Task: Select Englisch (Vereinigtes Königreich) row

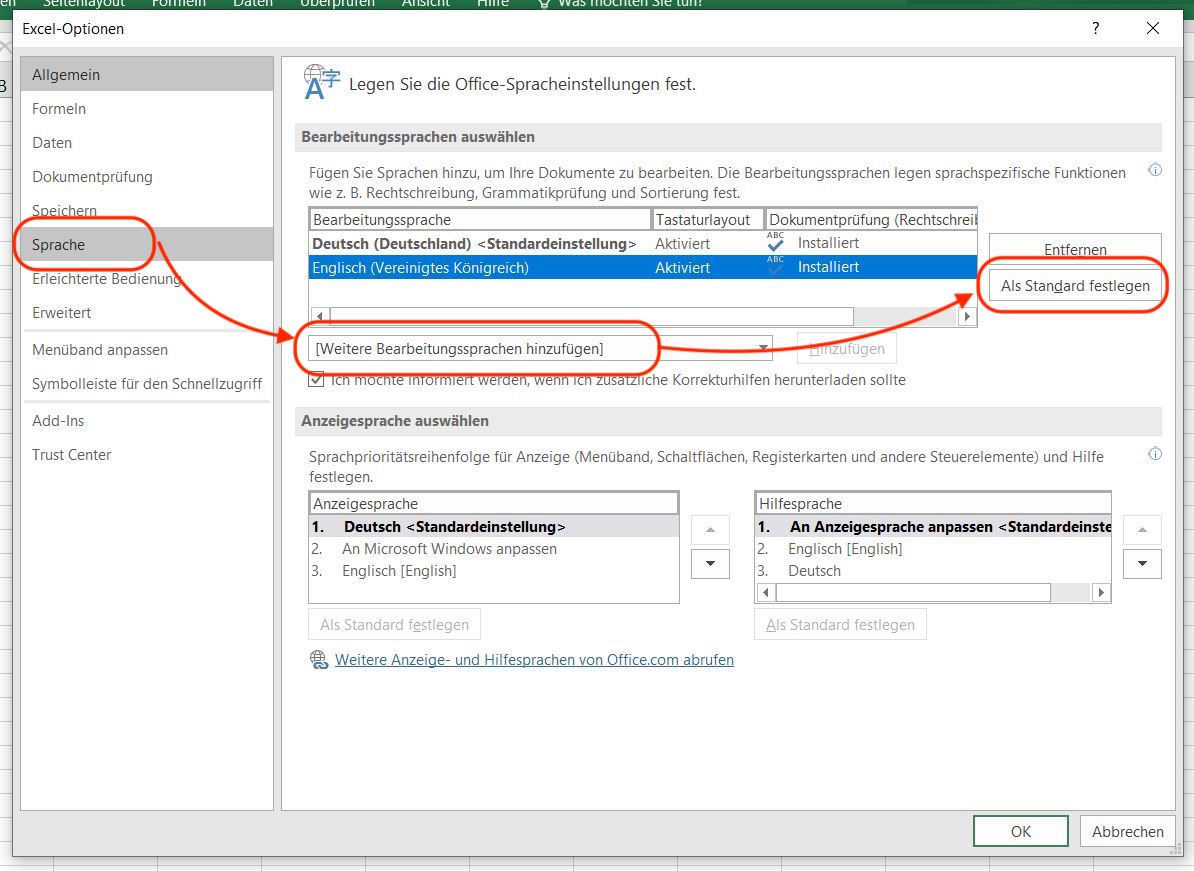Action: coord(643,267)
